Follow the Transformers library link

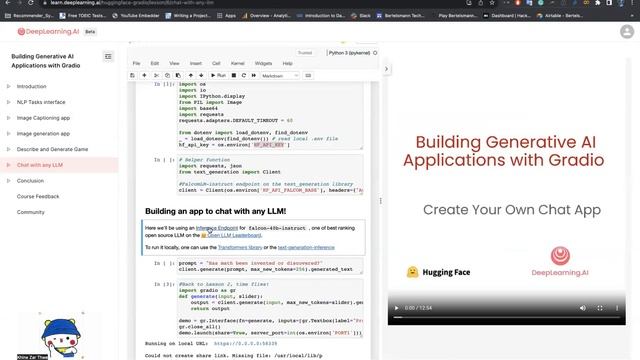[240, 248]
